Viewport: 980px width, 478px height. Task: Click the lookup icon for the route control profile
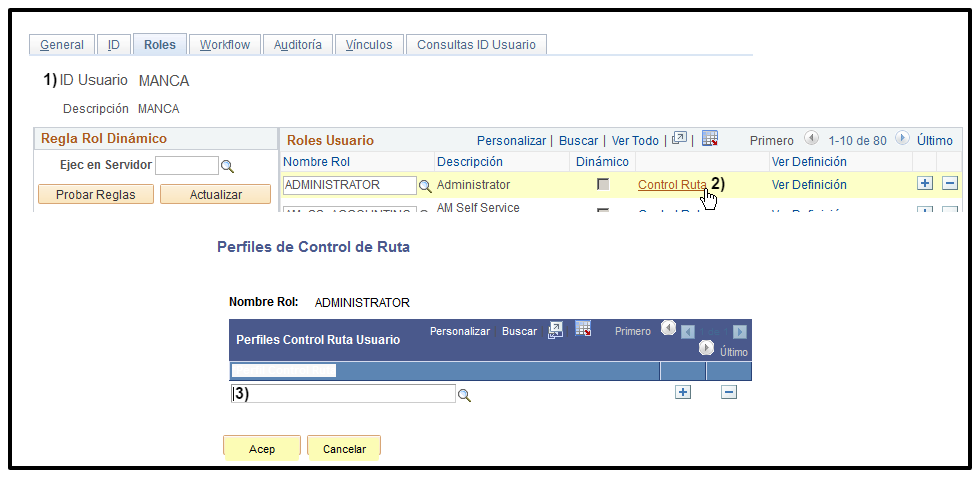[x=464, y=396]
